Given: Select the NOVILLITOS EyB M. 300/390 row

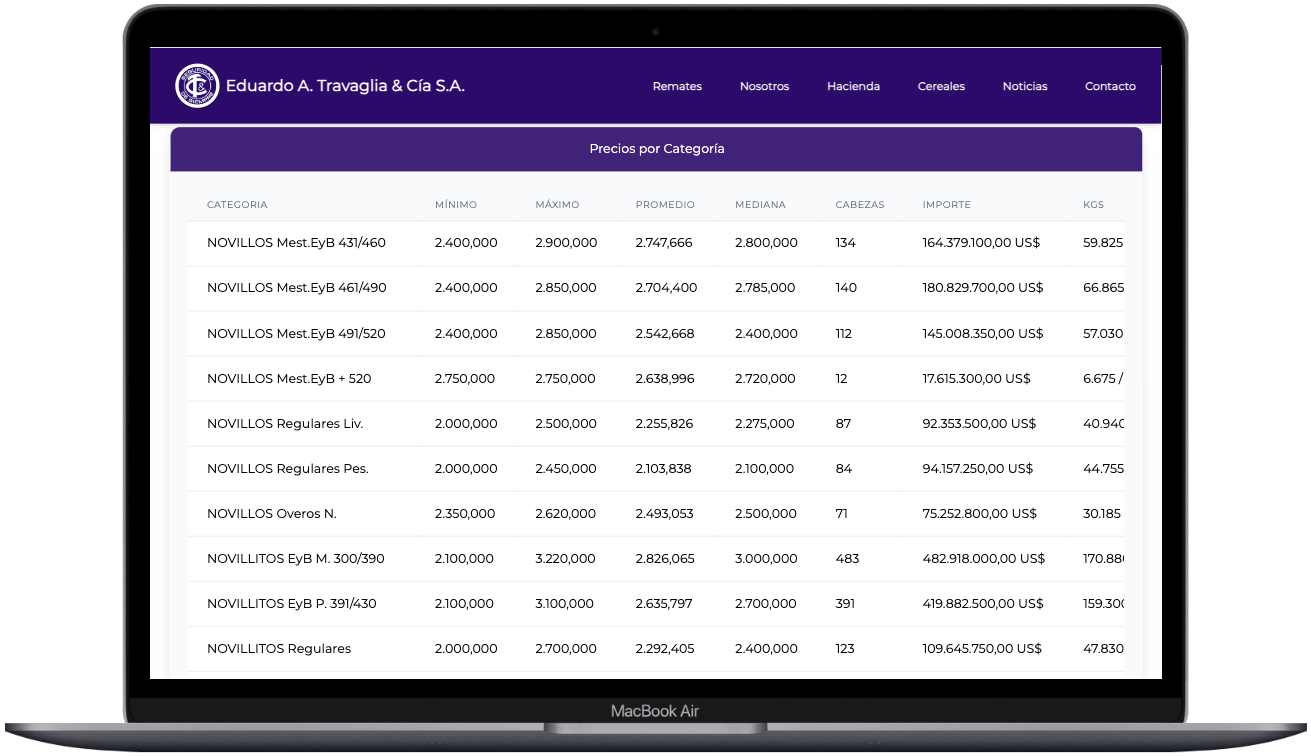Looking at the screenshot, I should click(295, 559).
